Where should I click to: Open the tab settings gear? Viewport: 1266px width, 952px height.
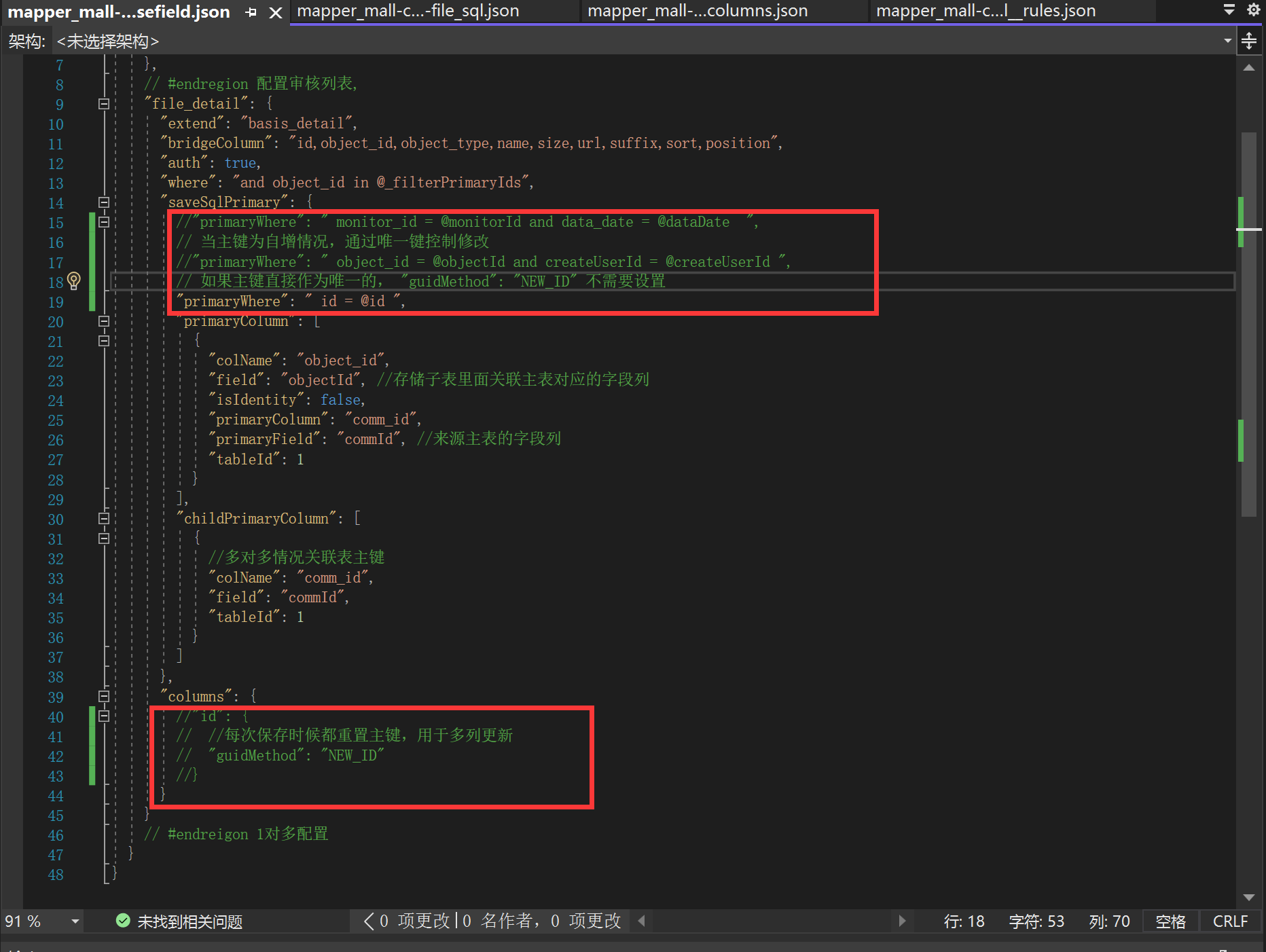pyautogui.click(x=1253, y=10)
